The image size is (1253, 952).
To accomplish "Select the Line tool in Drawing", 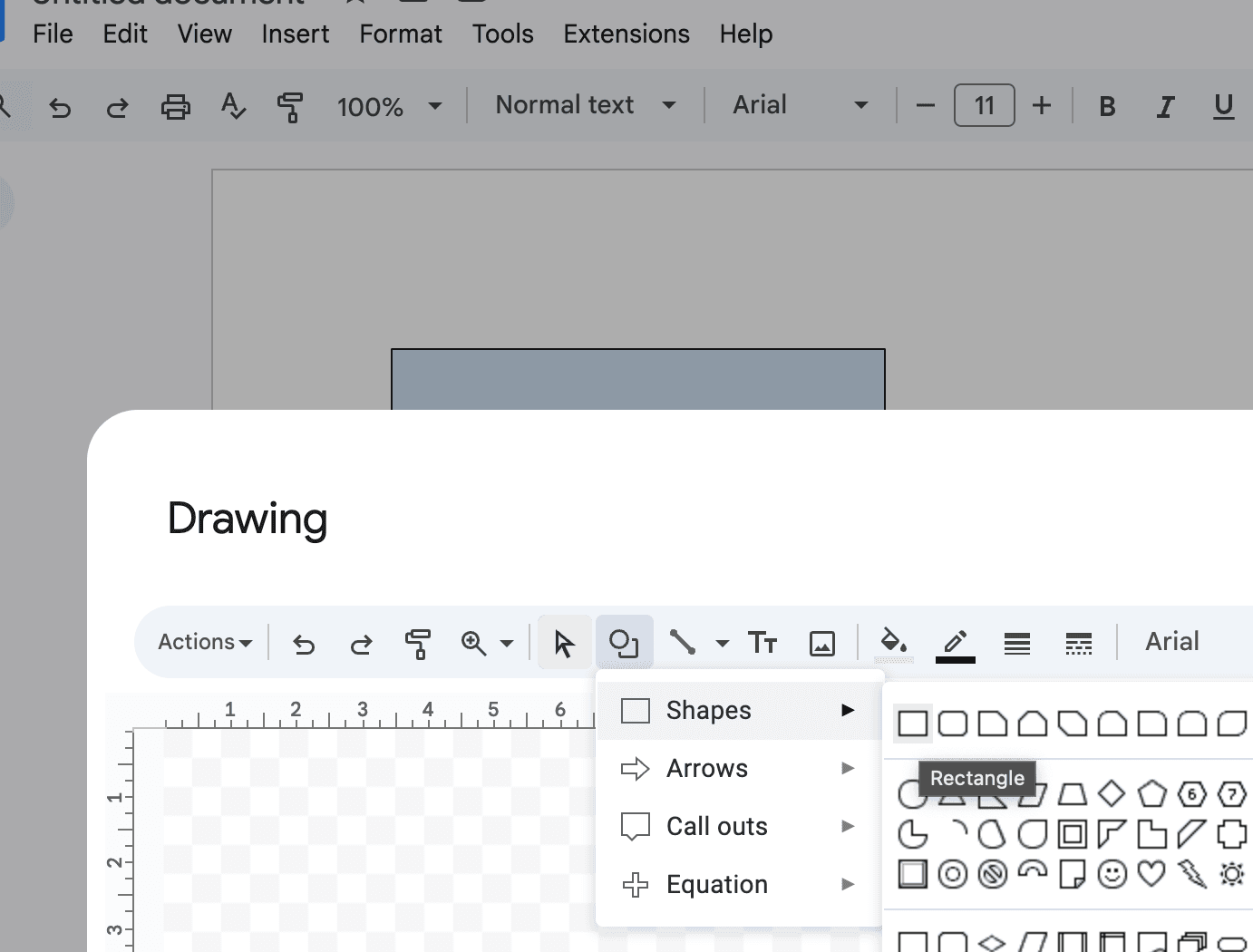I will (682, 643).
